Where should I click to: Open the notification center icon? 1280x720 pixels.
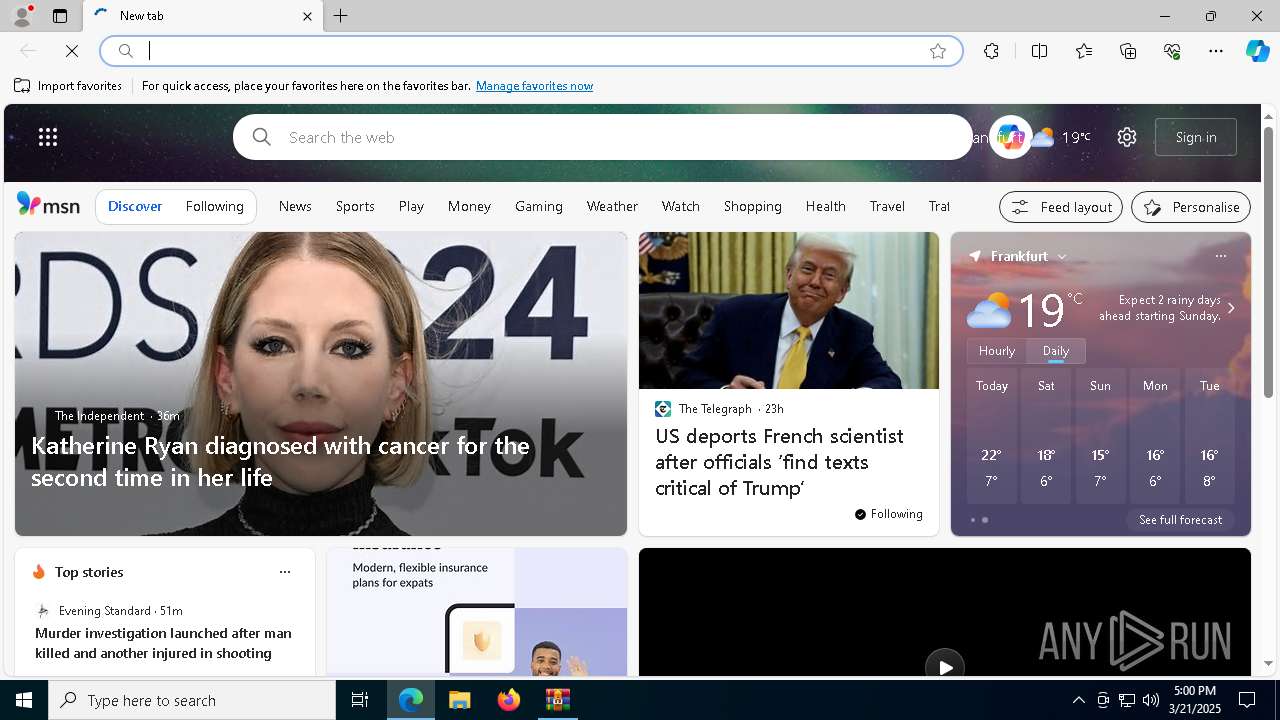click(1248, 700)
